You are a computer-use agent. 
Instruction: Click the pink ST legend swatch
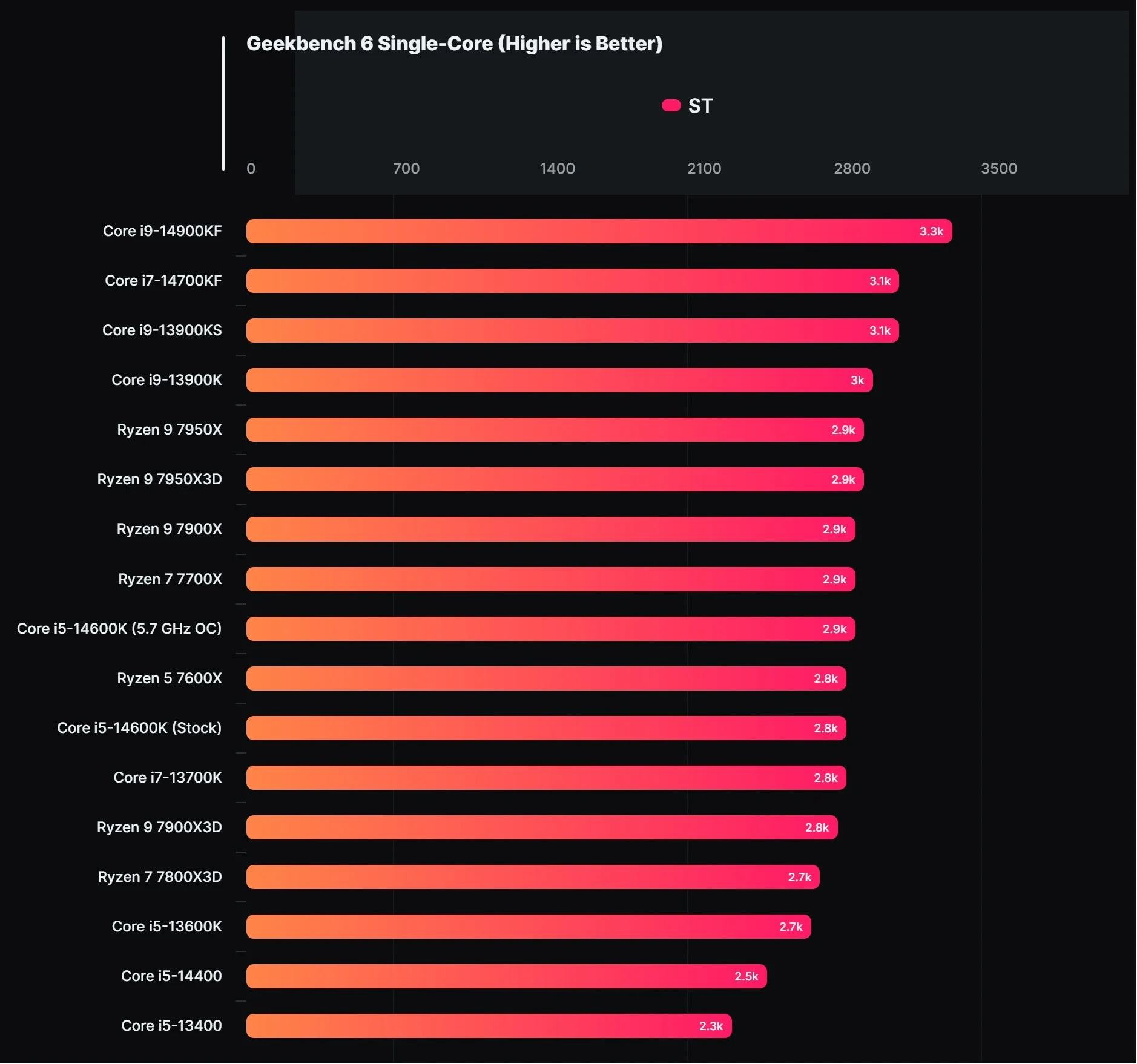(x=671, y=106)
